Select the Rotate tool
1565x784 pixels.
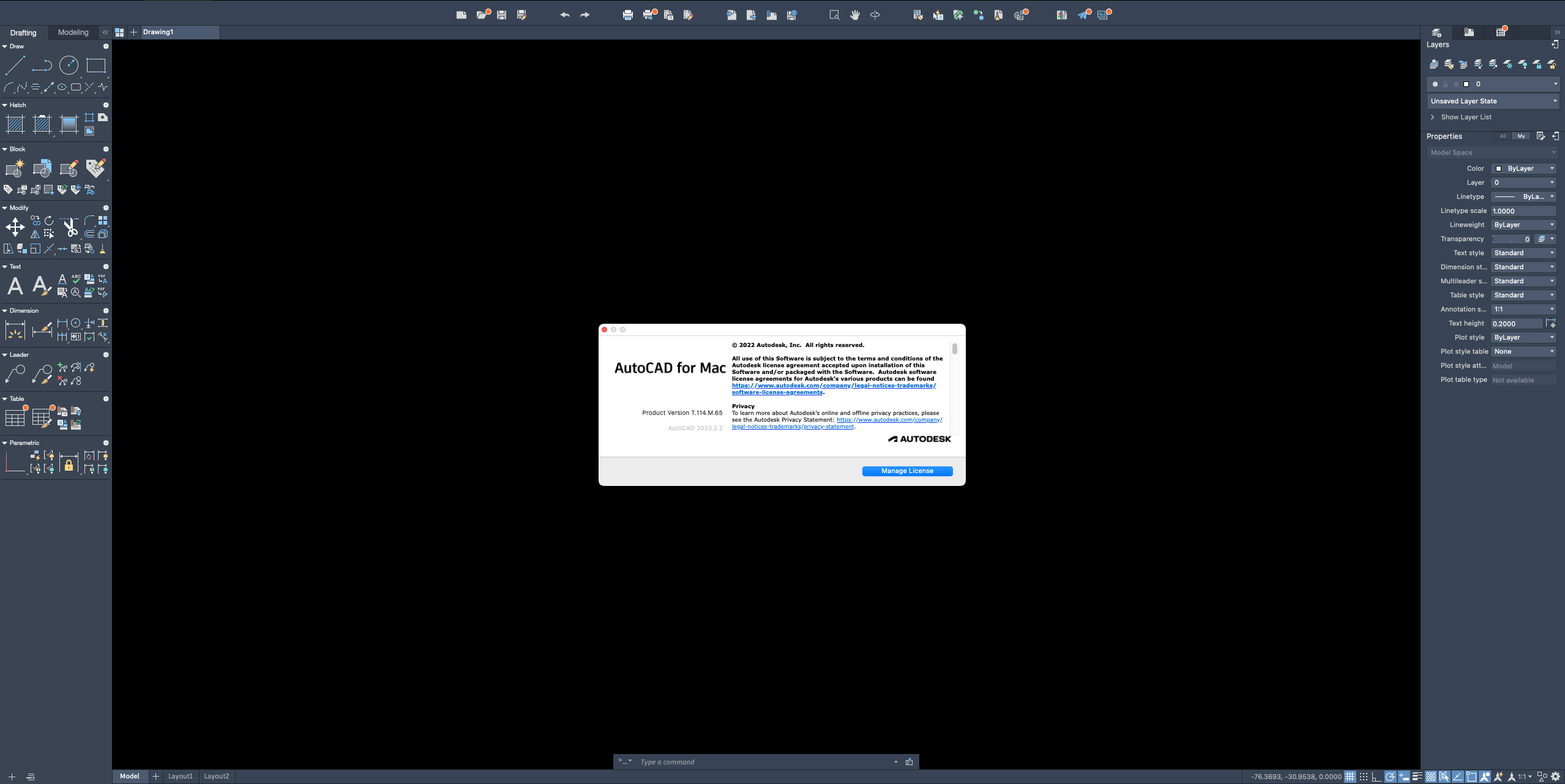pos(49,220)
